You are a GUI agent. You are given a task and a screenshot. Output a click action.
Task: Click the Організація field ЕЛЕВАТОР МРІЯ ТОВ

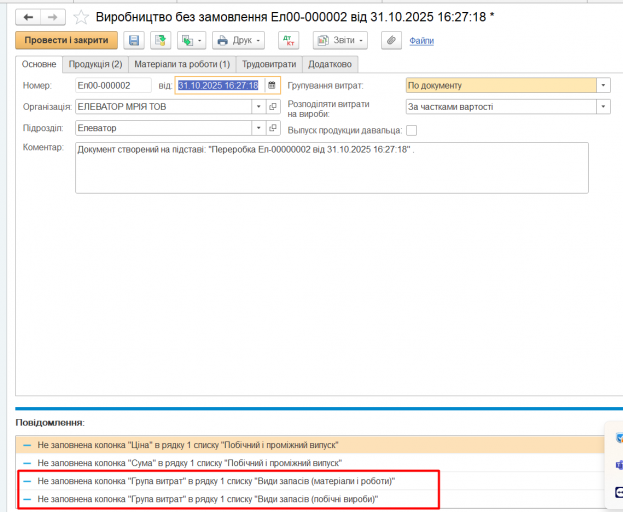tap(163, 107)
